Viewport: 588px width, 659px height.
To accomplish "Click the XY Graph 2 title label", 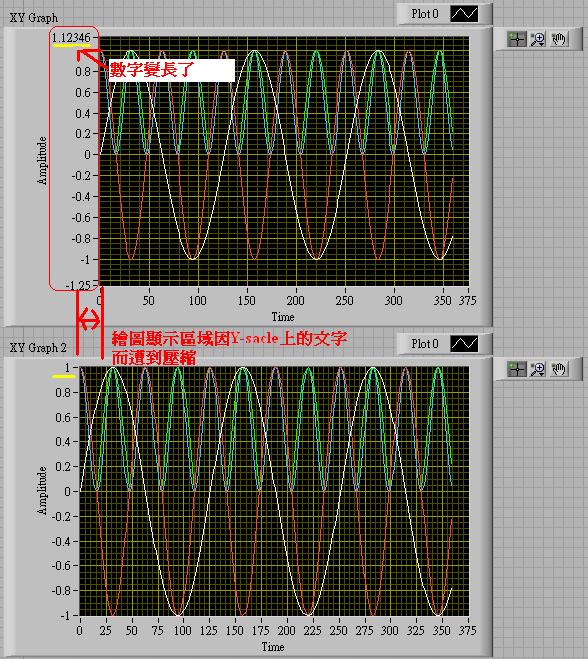I will (38, 348).
